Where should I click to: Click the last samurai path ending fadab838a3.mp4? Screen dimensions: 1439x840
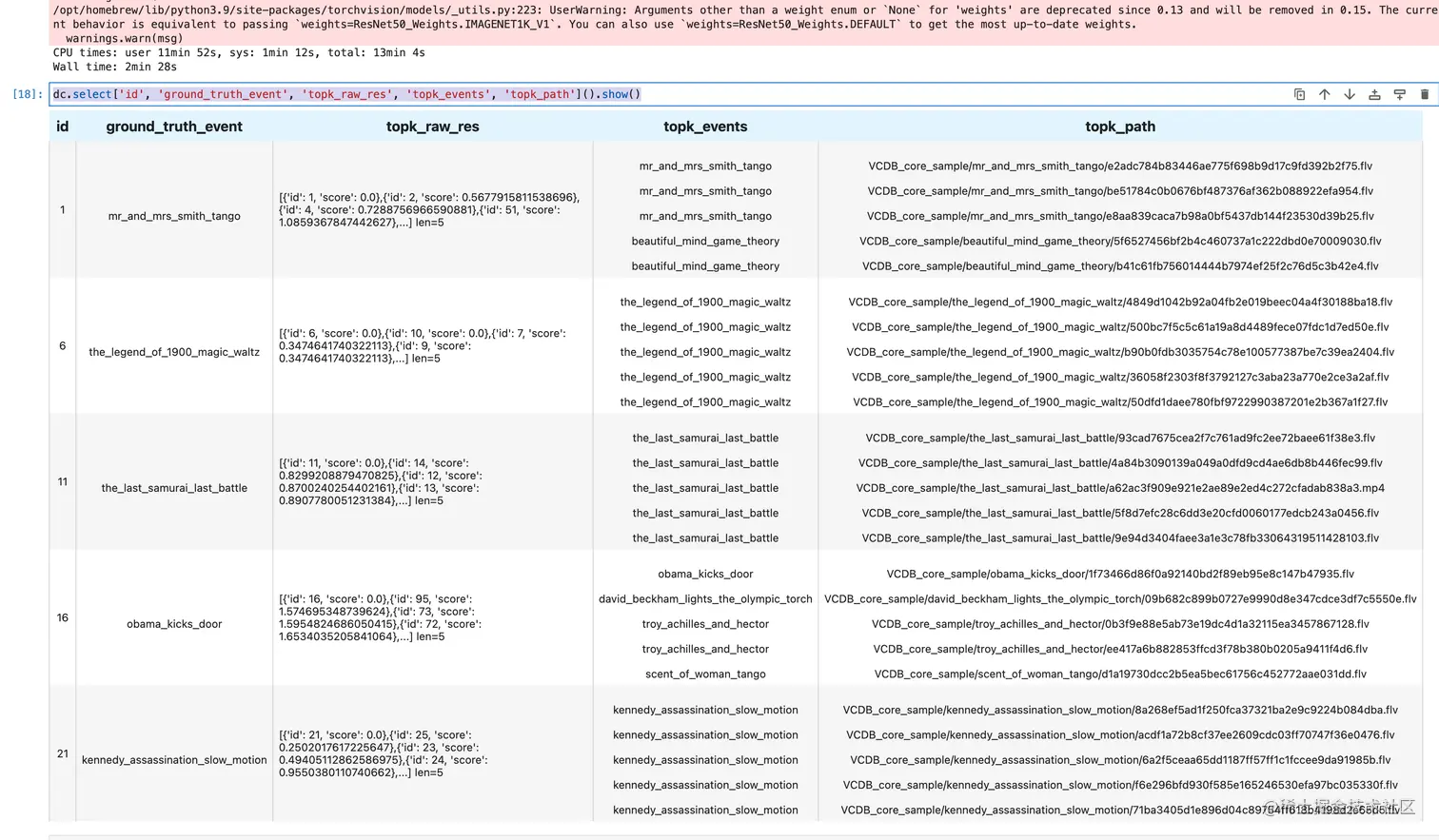pyautogui.click(x=1120, y=488)
